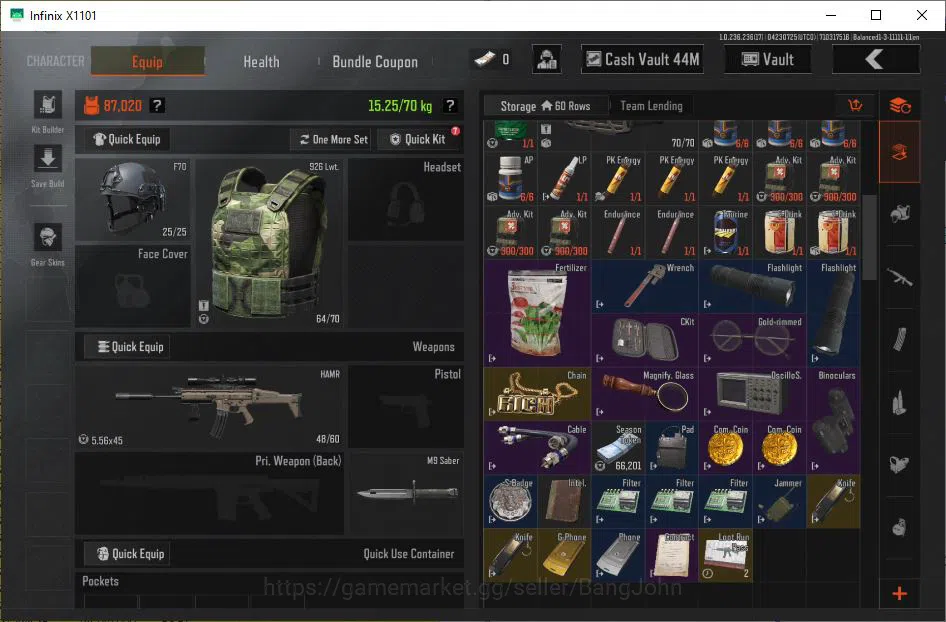The width and height of the screenshot is (946, 622).
Task: Select the magazine category filter
Action: (900, 339)
